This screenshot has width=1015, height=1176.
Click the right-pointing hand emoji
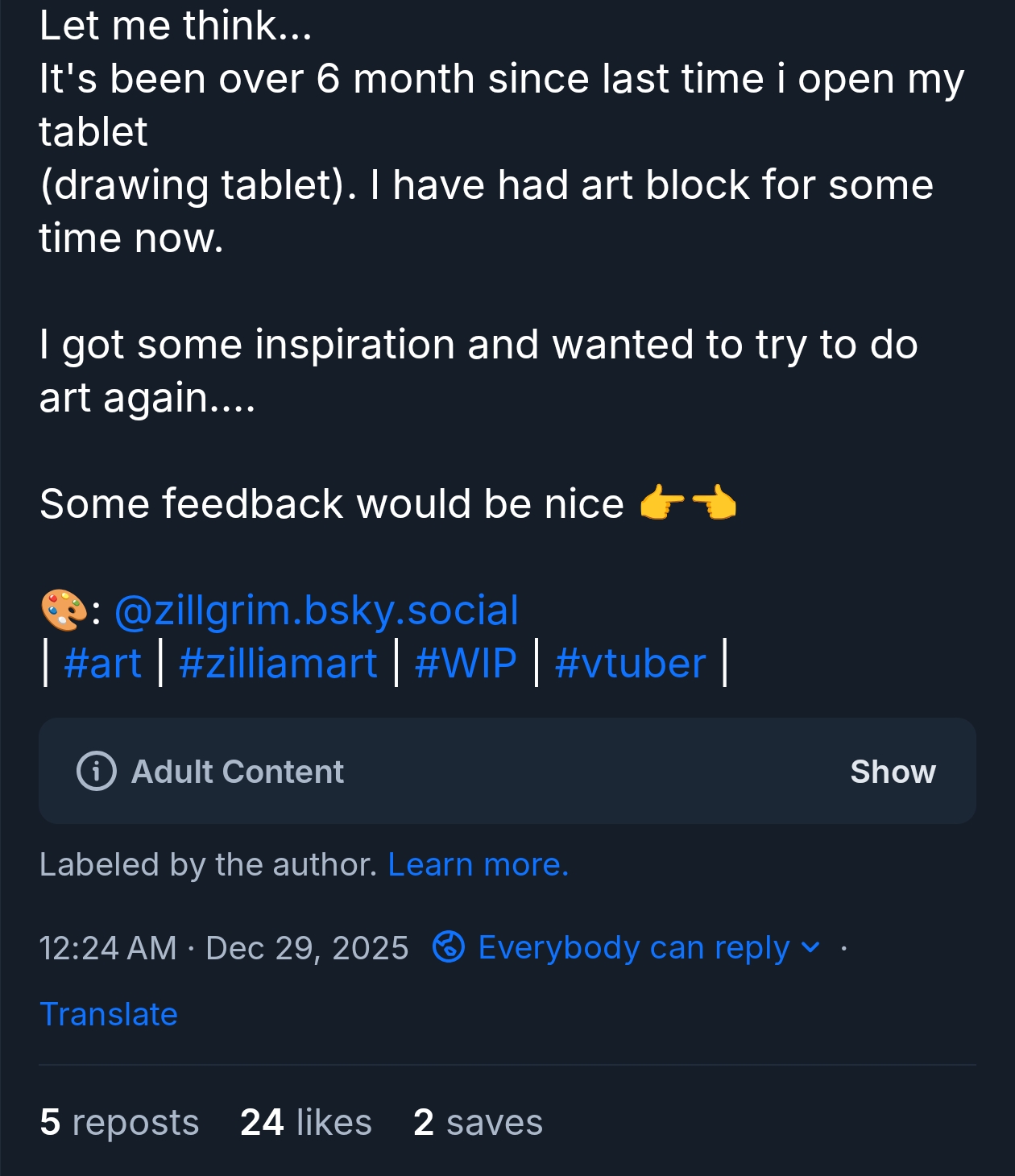[x=662, y=504]
